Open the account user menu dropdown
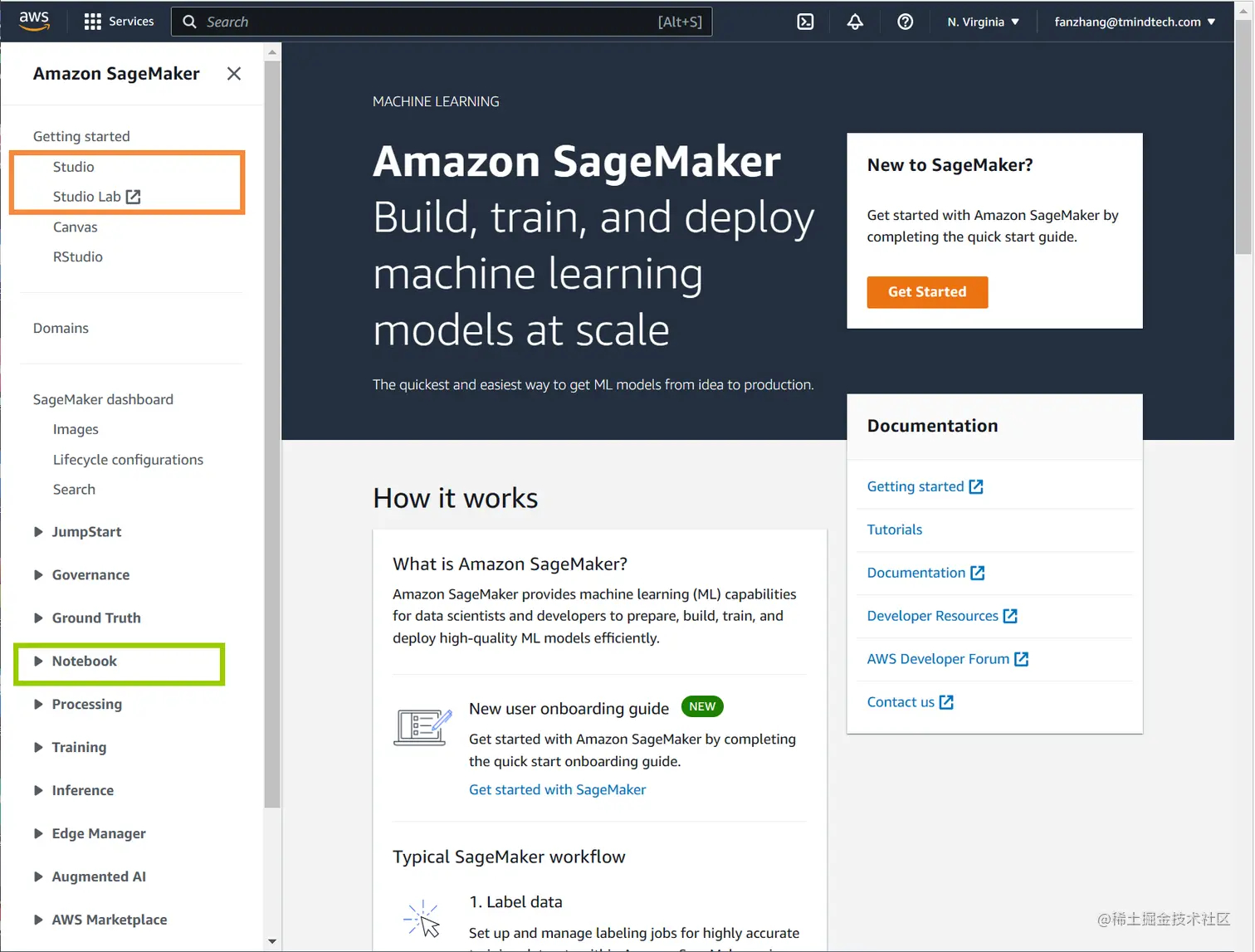Screen dimensions: 1255x952 pos(1134,22)
